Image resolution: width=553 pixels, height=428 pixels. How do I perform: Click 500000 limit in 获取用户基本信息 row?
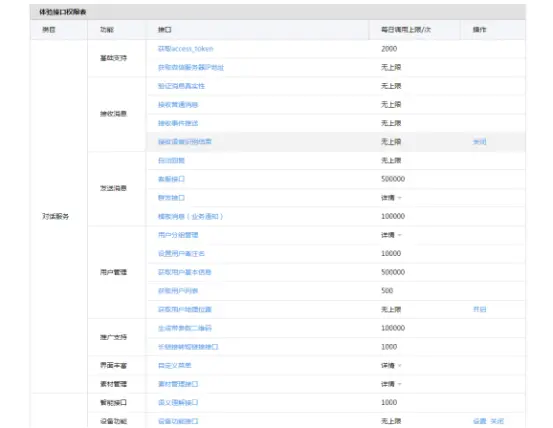click(x=393, y=272)
